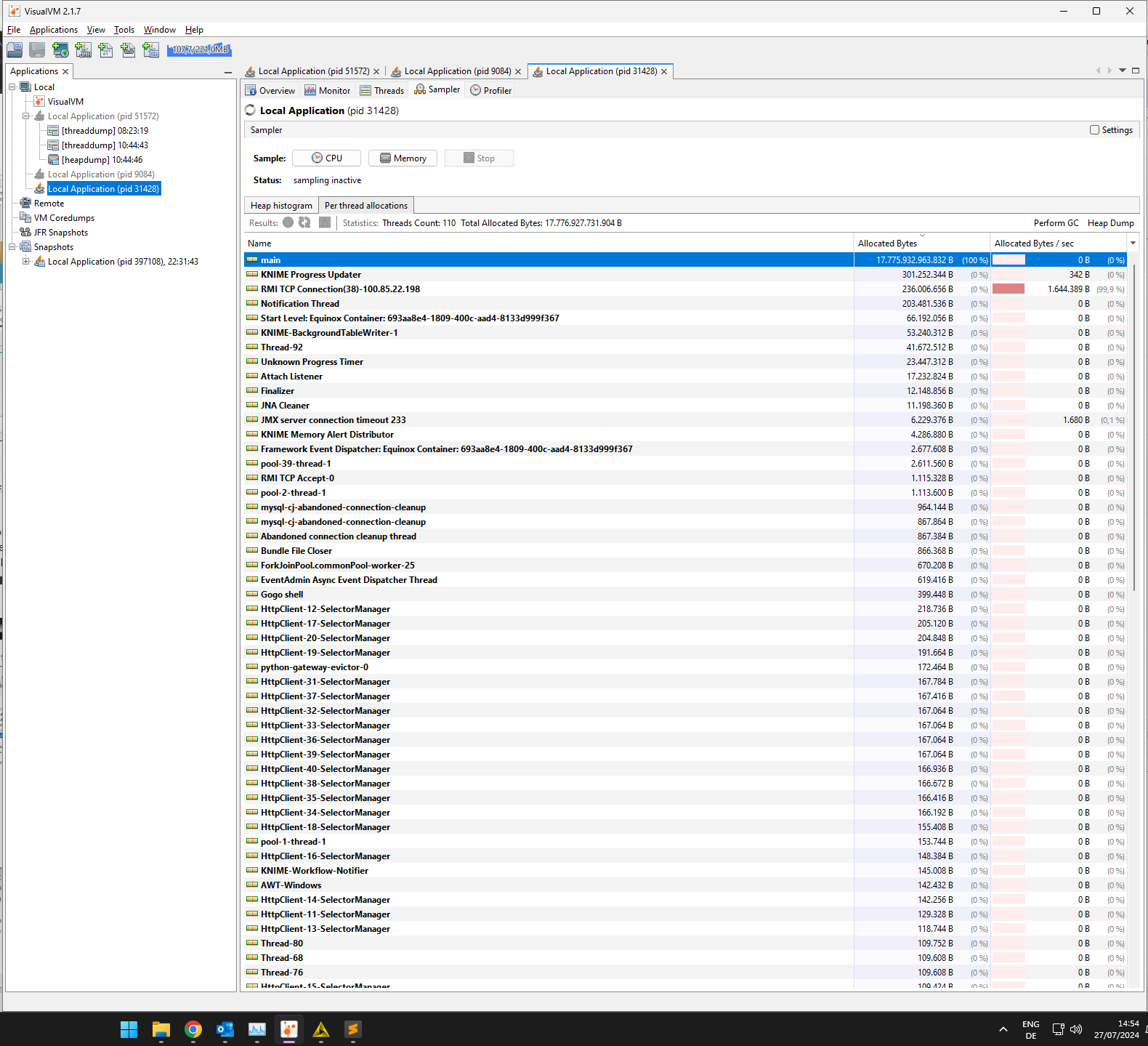Click the Remote hosts icon in tree

(x=25, y=203)
